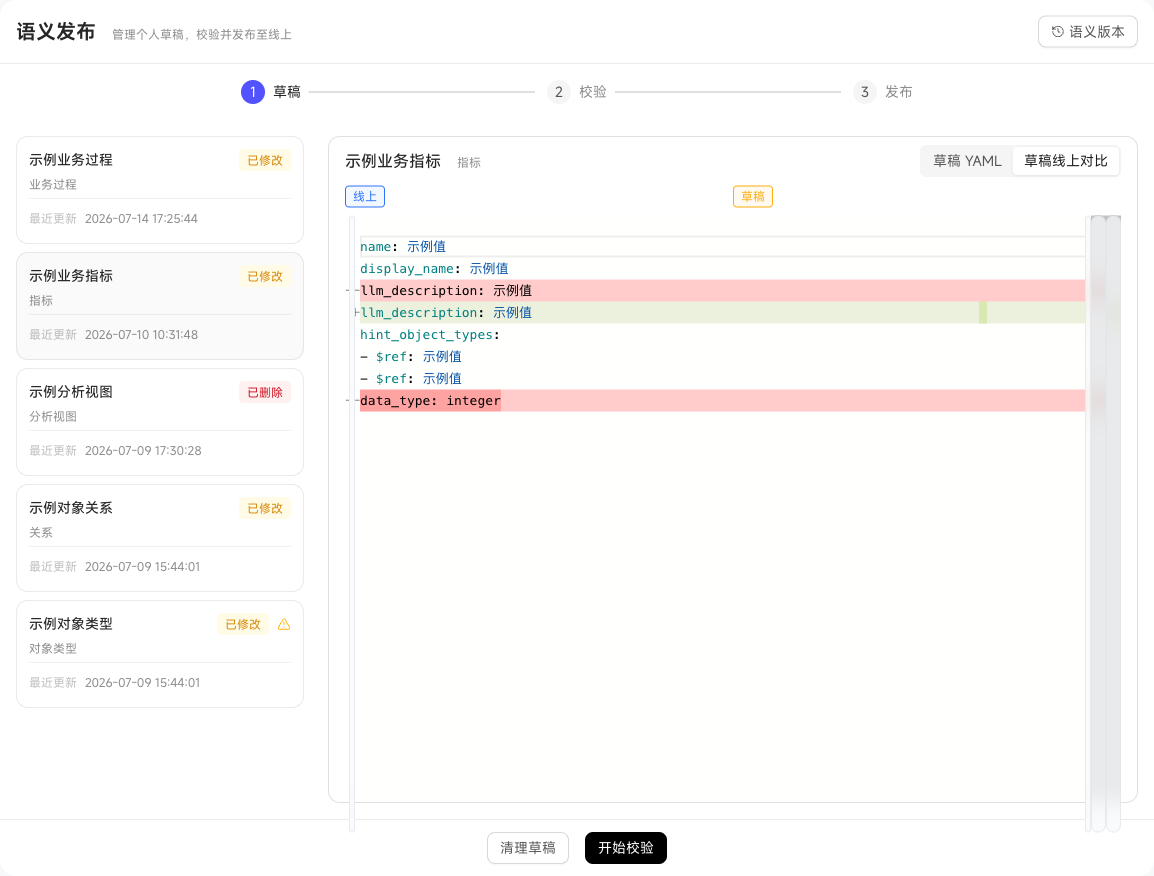Select step 1 草稿 circle in stepper
1154x876 pixels.
click(x=252, y=92)
